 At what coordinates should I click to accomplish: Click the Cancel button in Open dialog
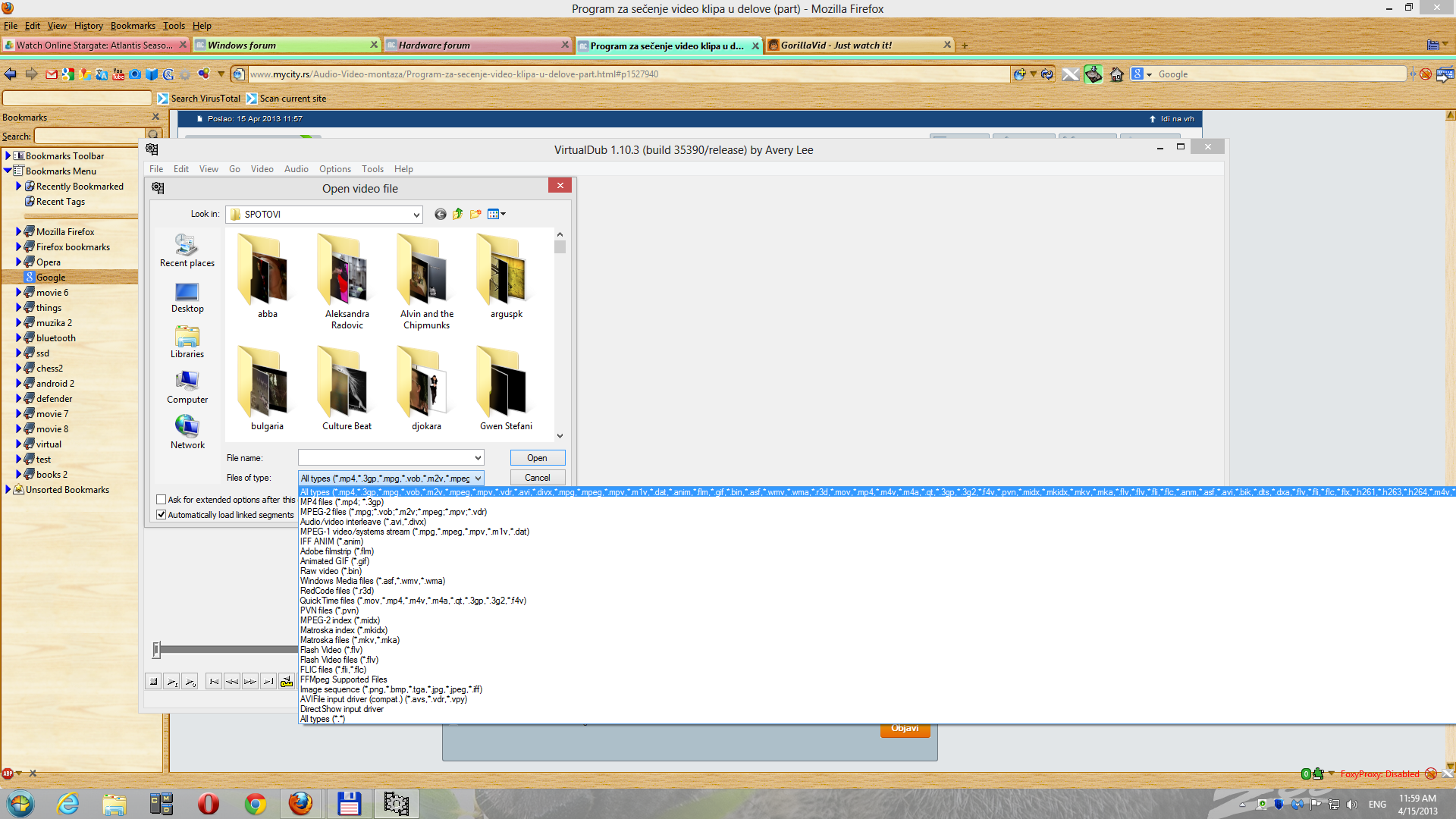click(537, 478)
